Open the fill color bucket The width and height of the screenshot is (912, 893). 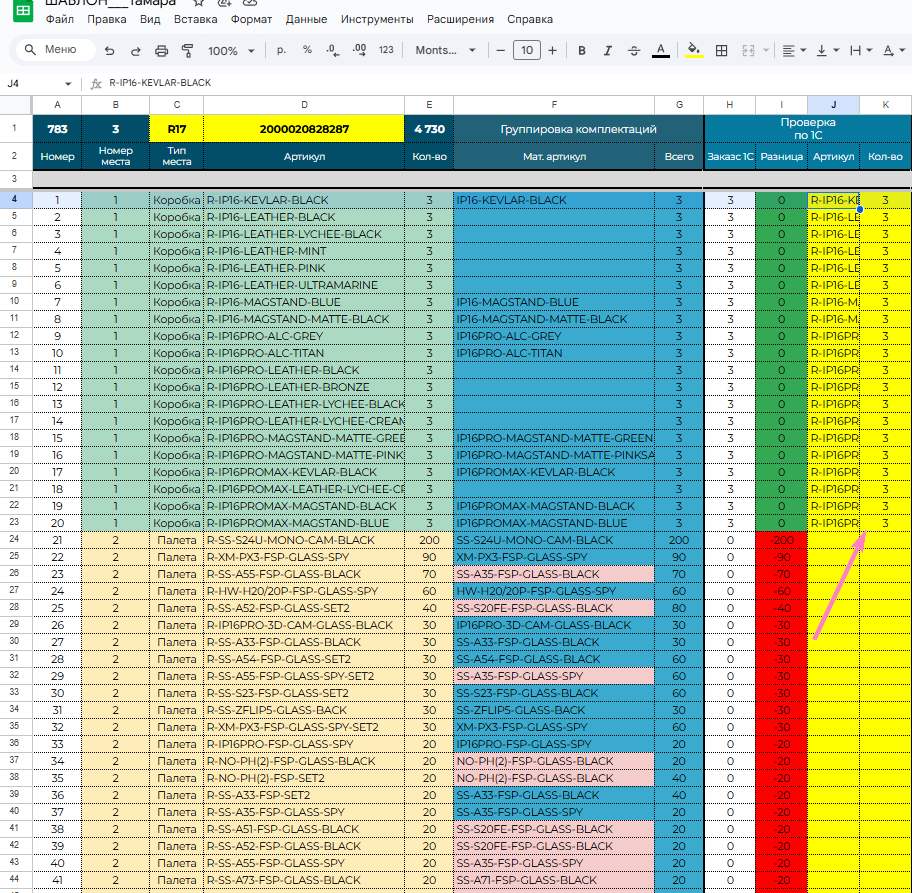pyautogui.click(x=694, y=51)
